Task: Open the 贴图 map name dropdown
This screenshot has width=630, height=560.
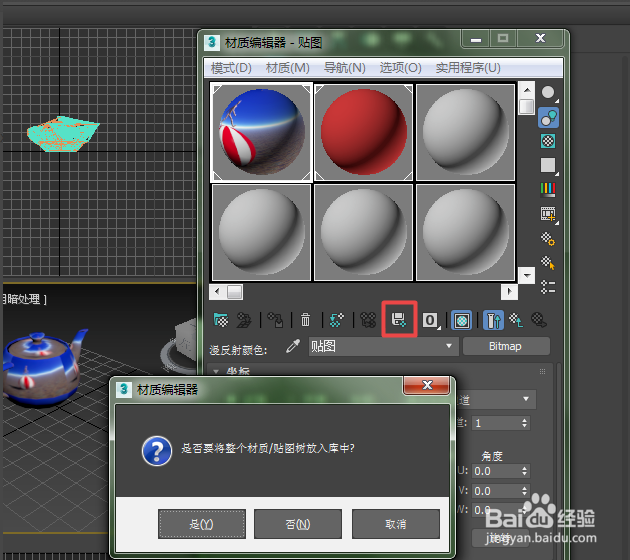Action: [x=383, y=346]
